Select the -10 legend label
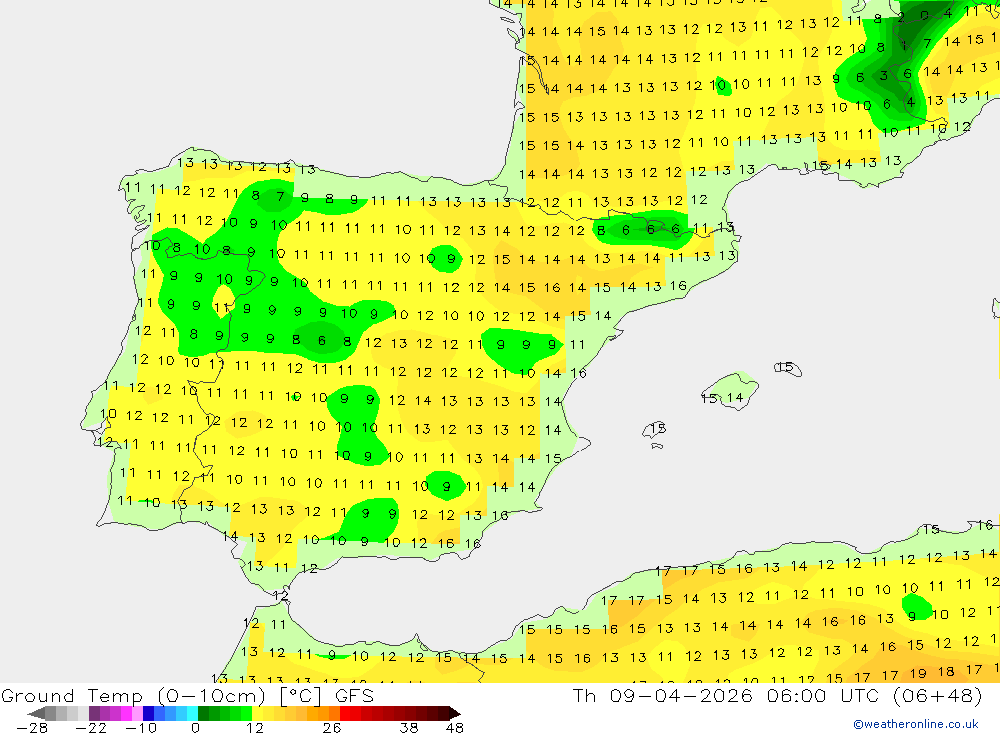The height and width of the screenshot is (733, 1000). point(141,727)
